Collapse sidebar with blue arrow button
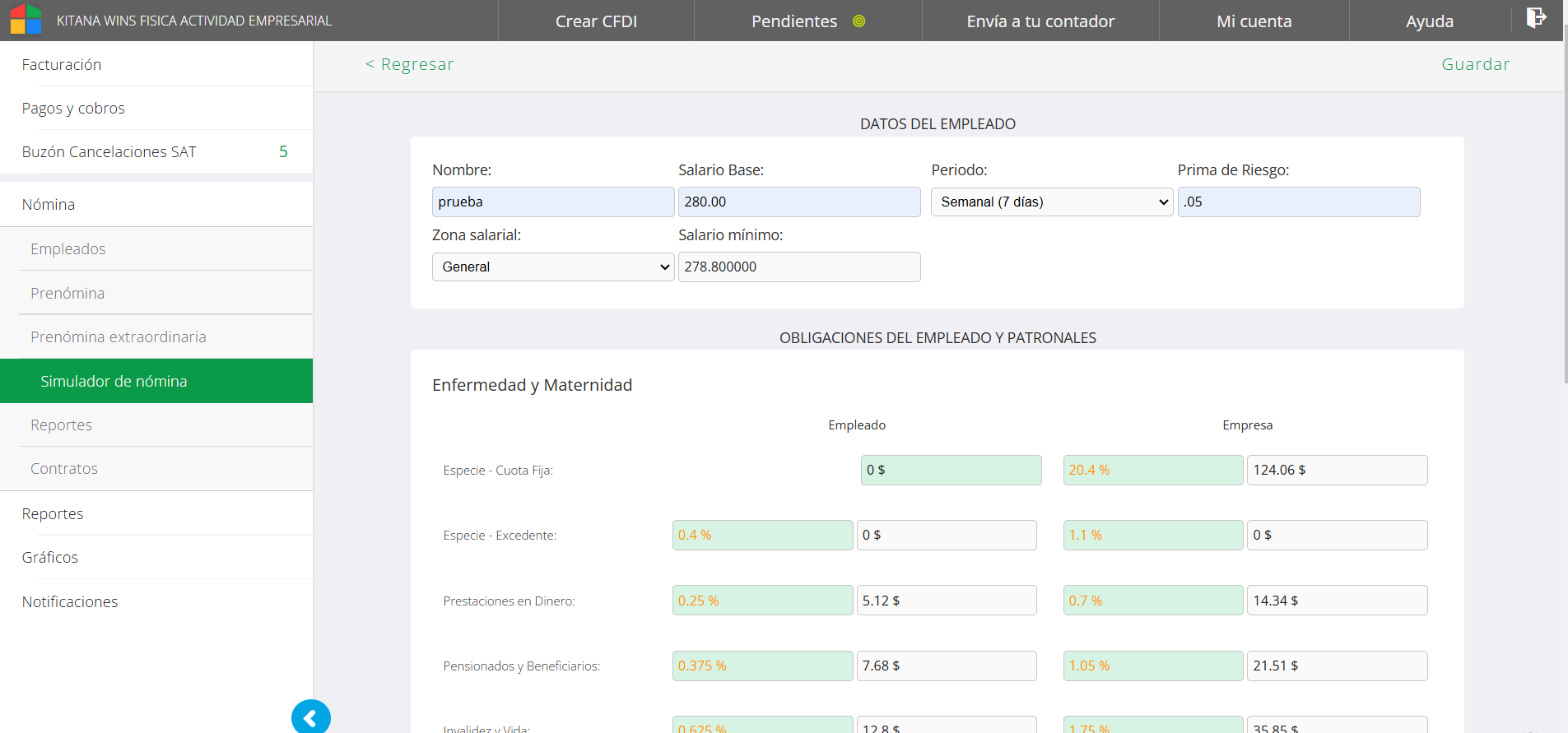 pos(310,718)
